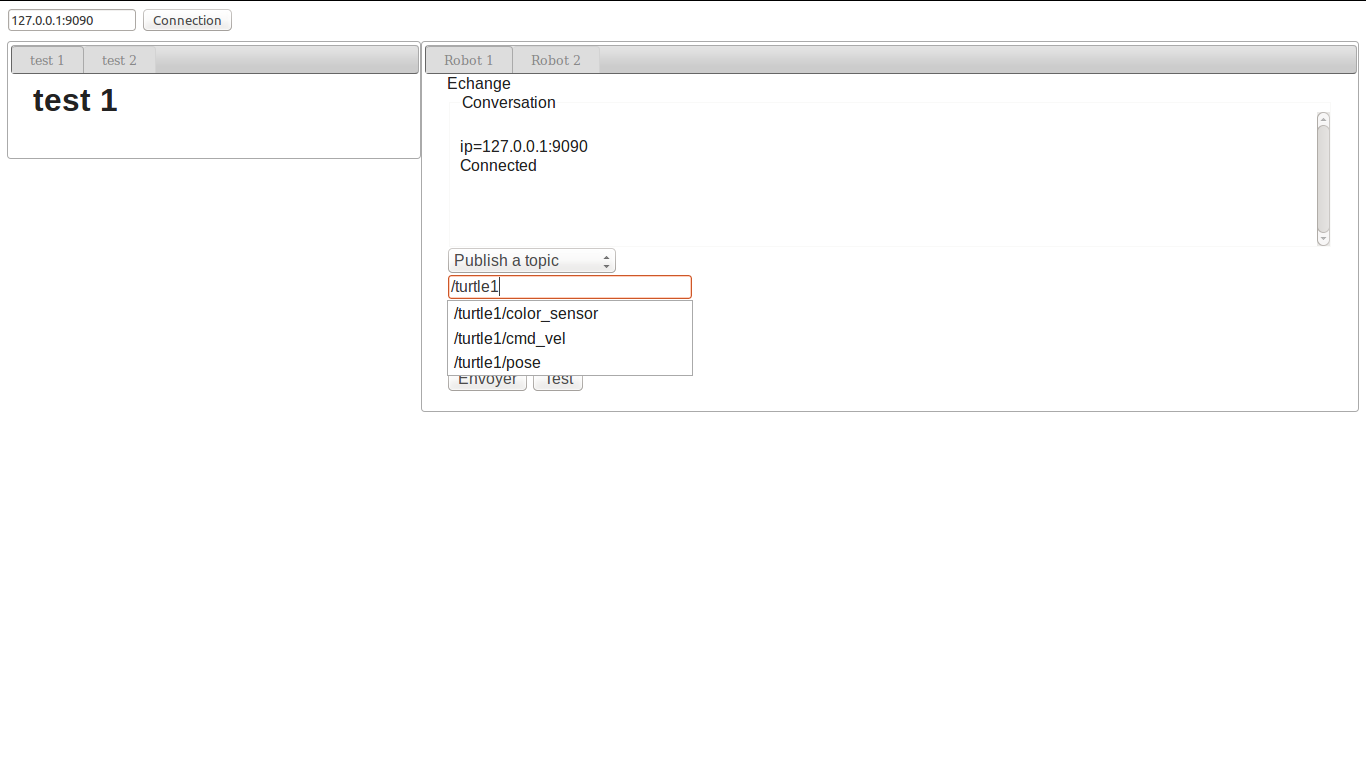Click the conversation scrollbar thumb
This screenshot has height=768, width=1366.
point(1323,178)
